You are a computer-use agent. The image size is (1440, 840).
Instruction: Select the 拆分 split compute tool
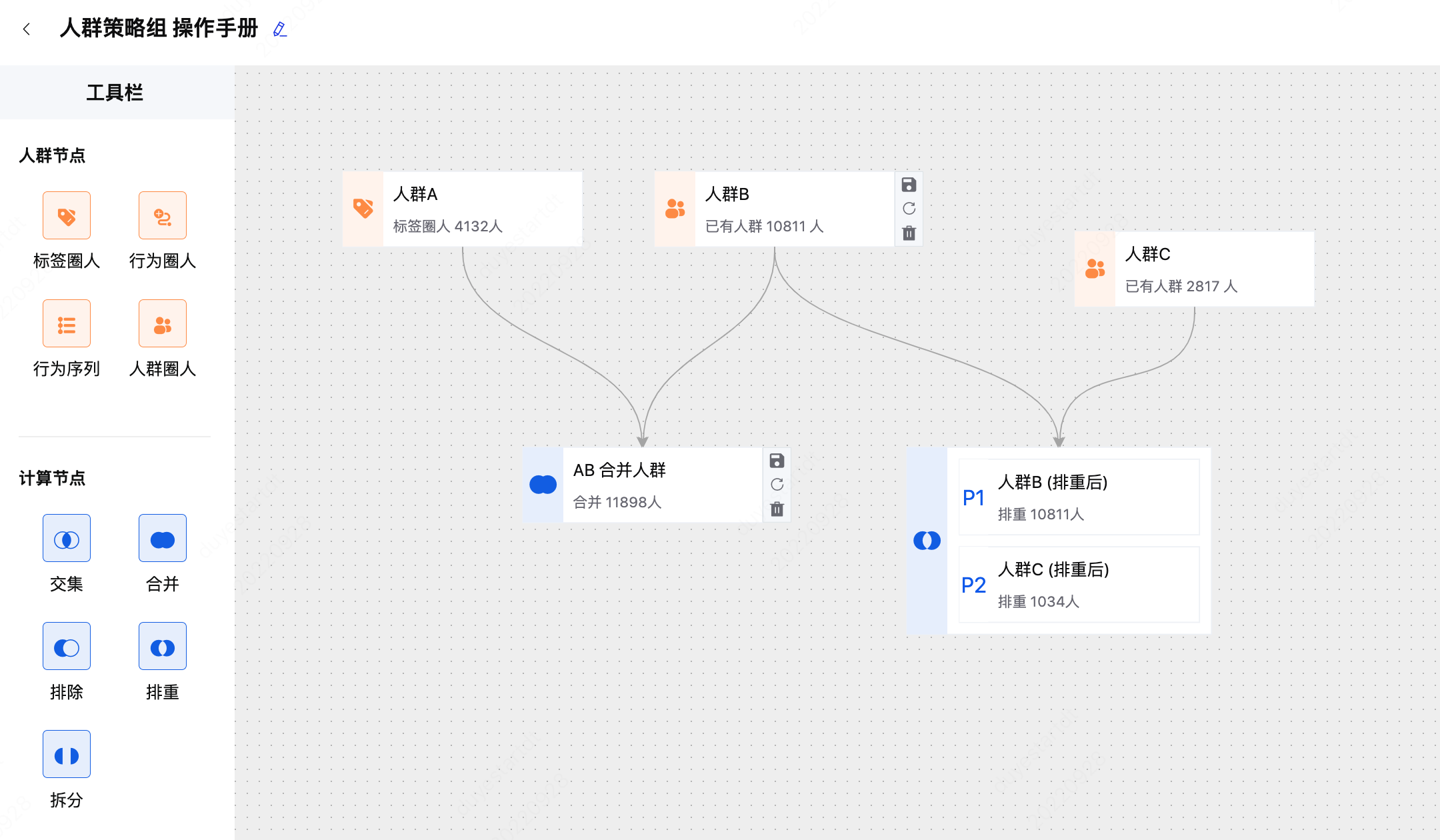tap(67, 754)
